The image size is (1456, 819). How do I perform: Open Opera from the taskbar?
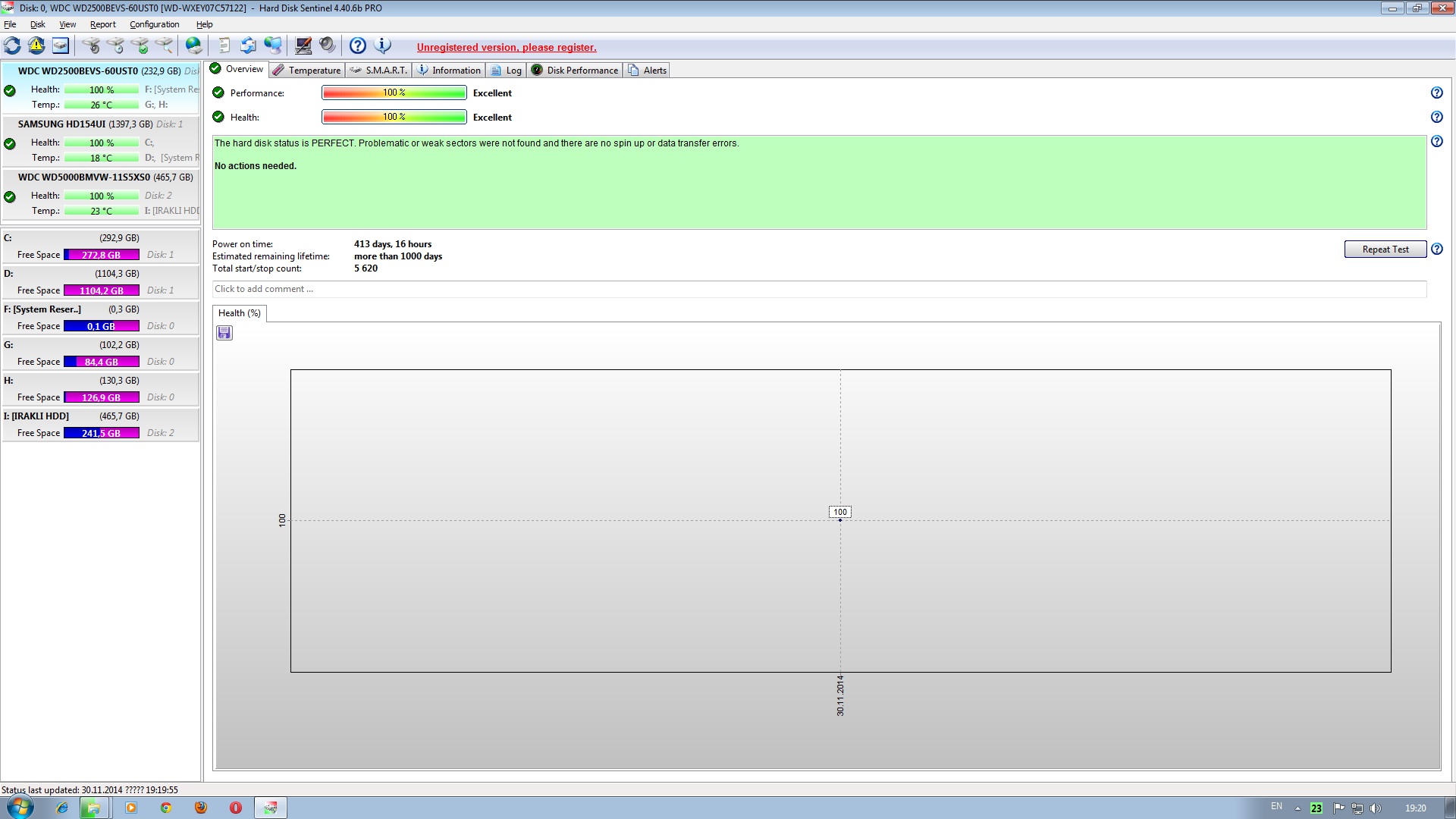(x=235, y=808)
